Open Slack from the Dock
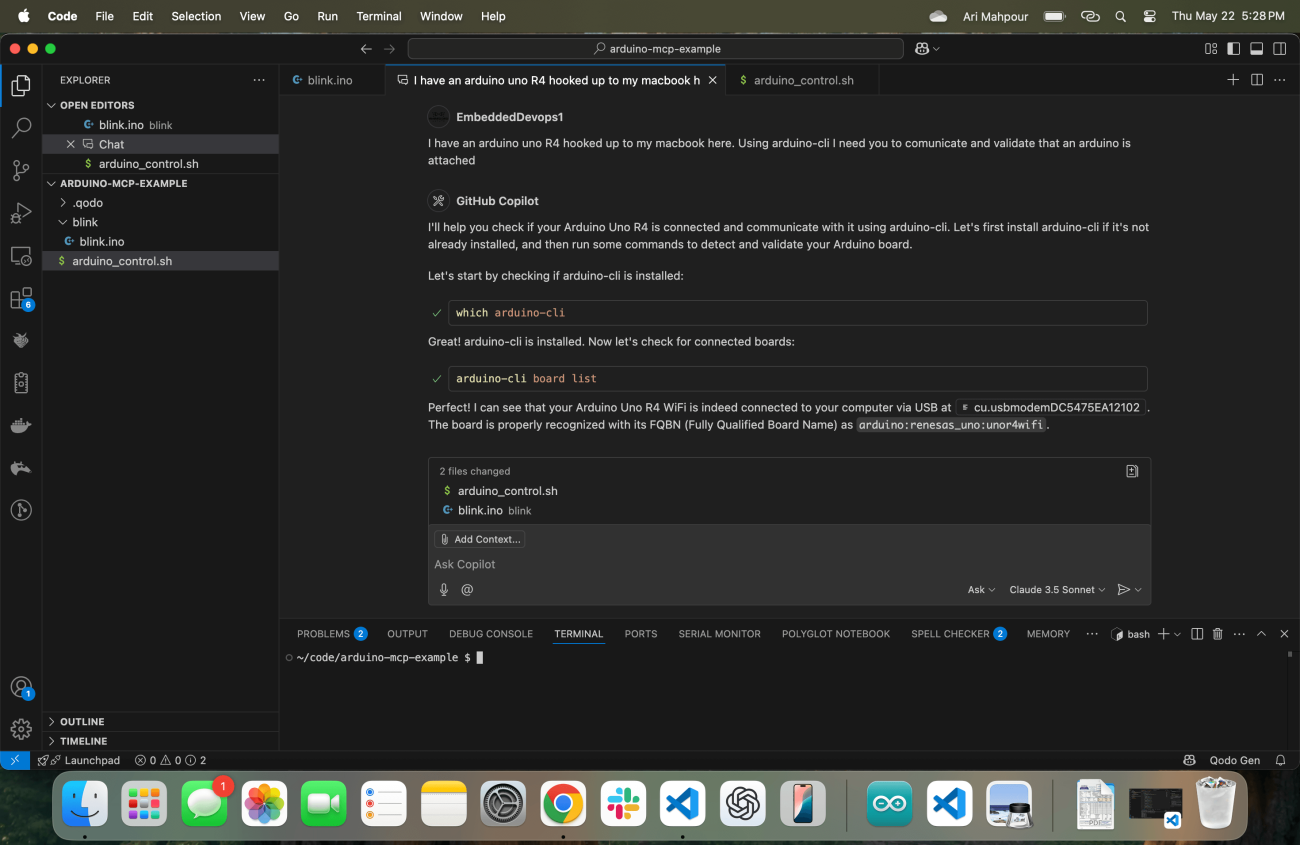Screen dimensions: 1300x845 tap(624, 804)
